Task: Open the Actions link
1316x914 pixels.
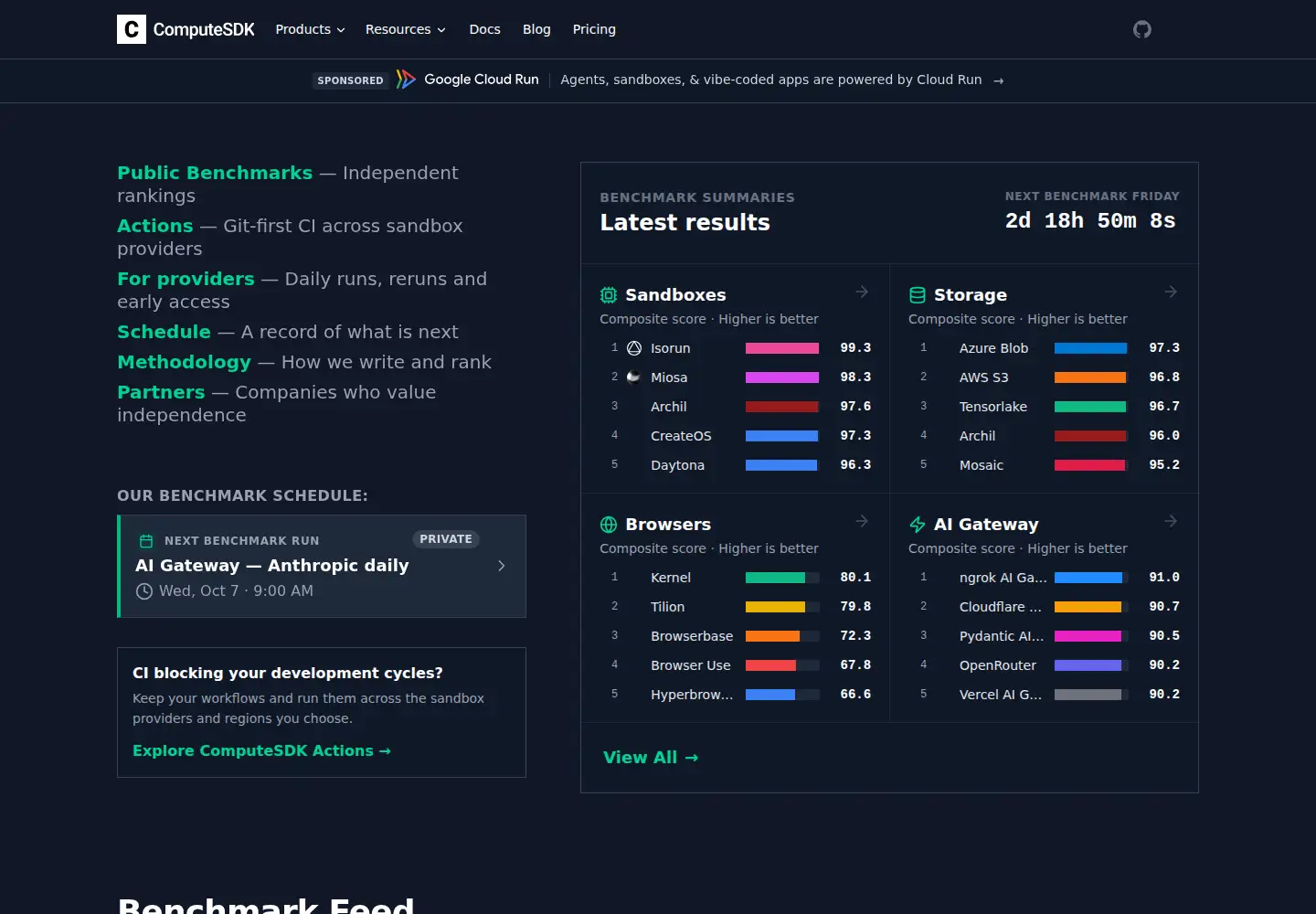Action: tap(155, 226)
